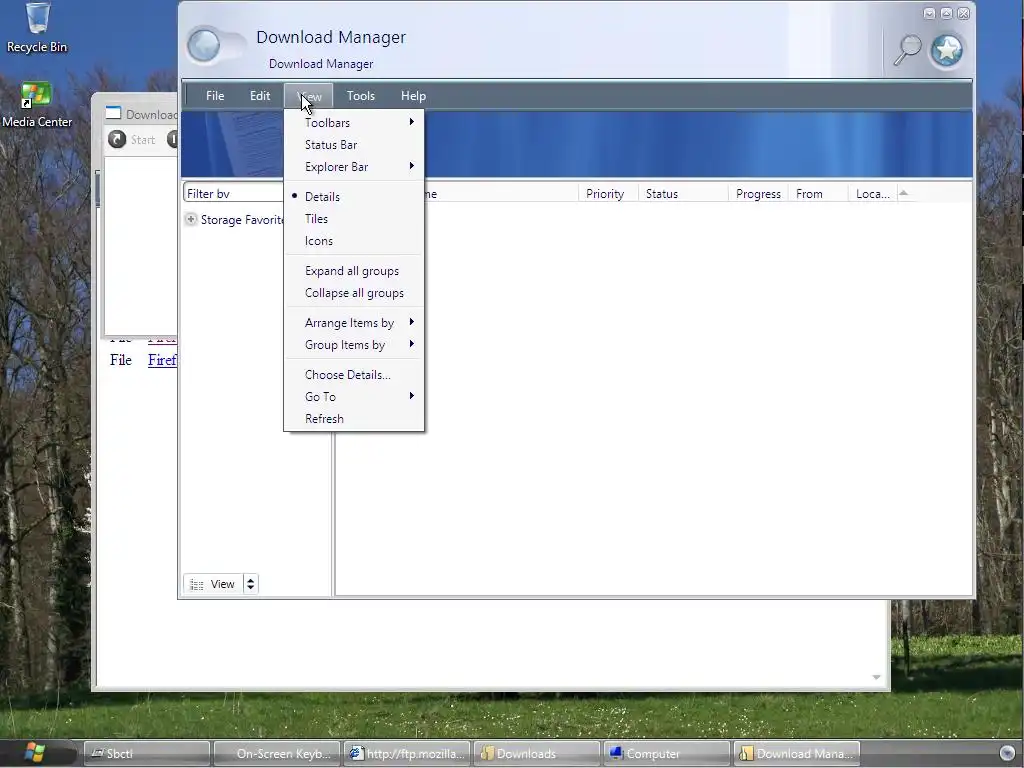Click the Download Mana... taskbar button
Image resolution: width=1024 pixels, height=768 pixels.
tap(797, 754)
